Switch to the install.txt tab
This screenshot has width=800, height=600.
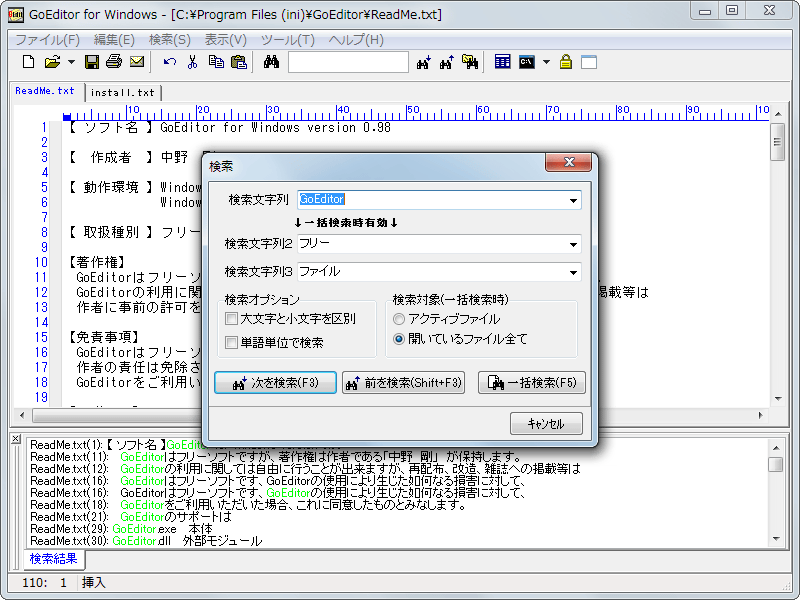pyautogui.click(x=122, y=92)
